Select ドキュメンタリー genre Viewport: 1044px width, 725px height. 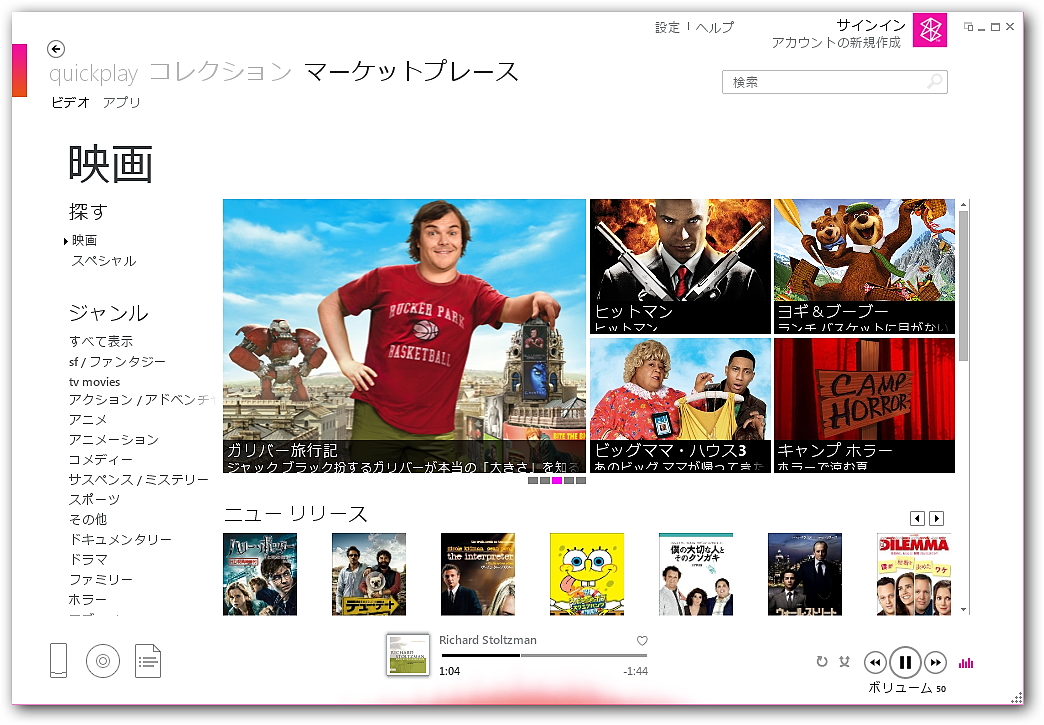click(x=121, y=539)
